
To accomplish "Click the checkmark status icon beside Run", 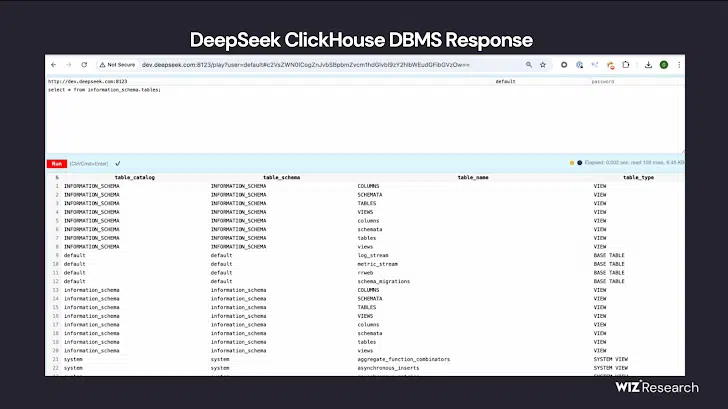I will click(x=118, y=163).
